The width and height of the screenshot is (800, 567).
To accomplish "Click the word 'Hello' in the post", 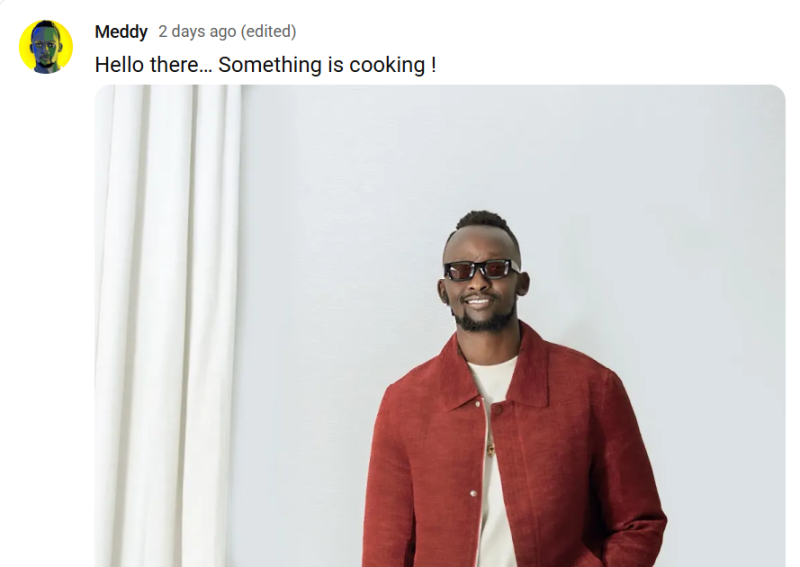I will [x=119, y=65].
